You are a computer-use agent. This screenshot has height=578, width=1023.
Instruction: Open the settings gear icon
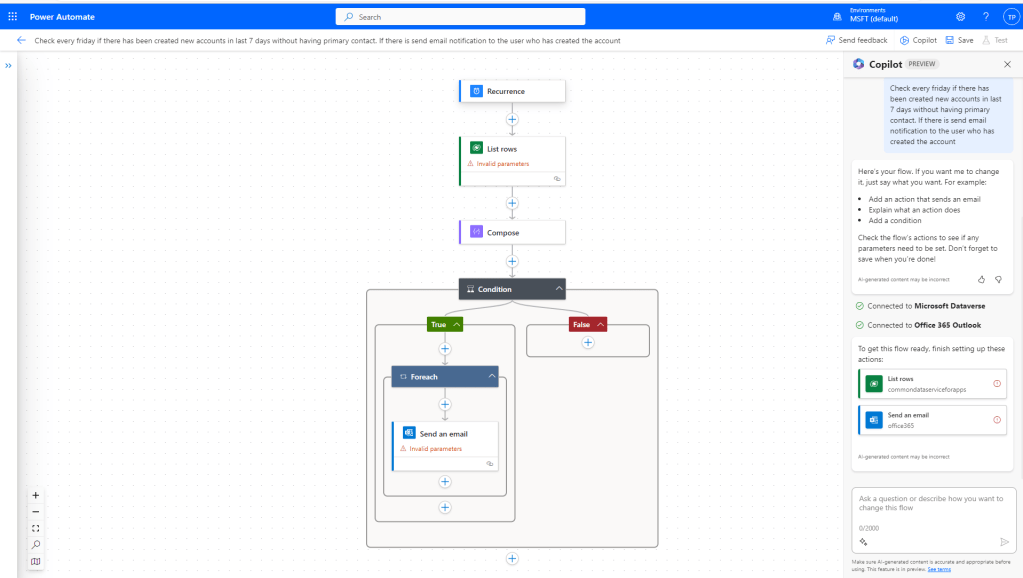(960, 17)
